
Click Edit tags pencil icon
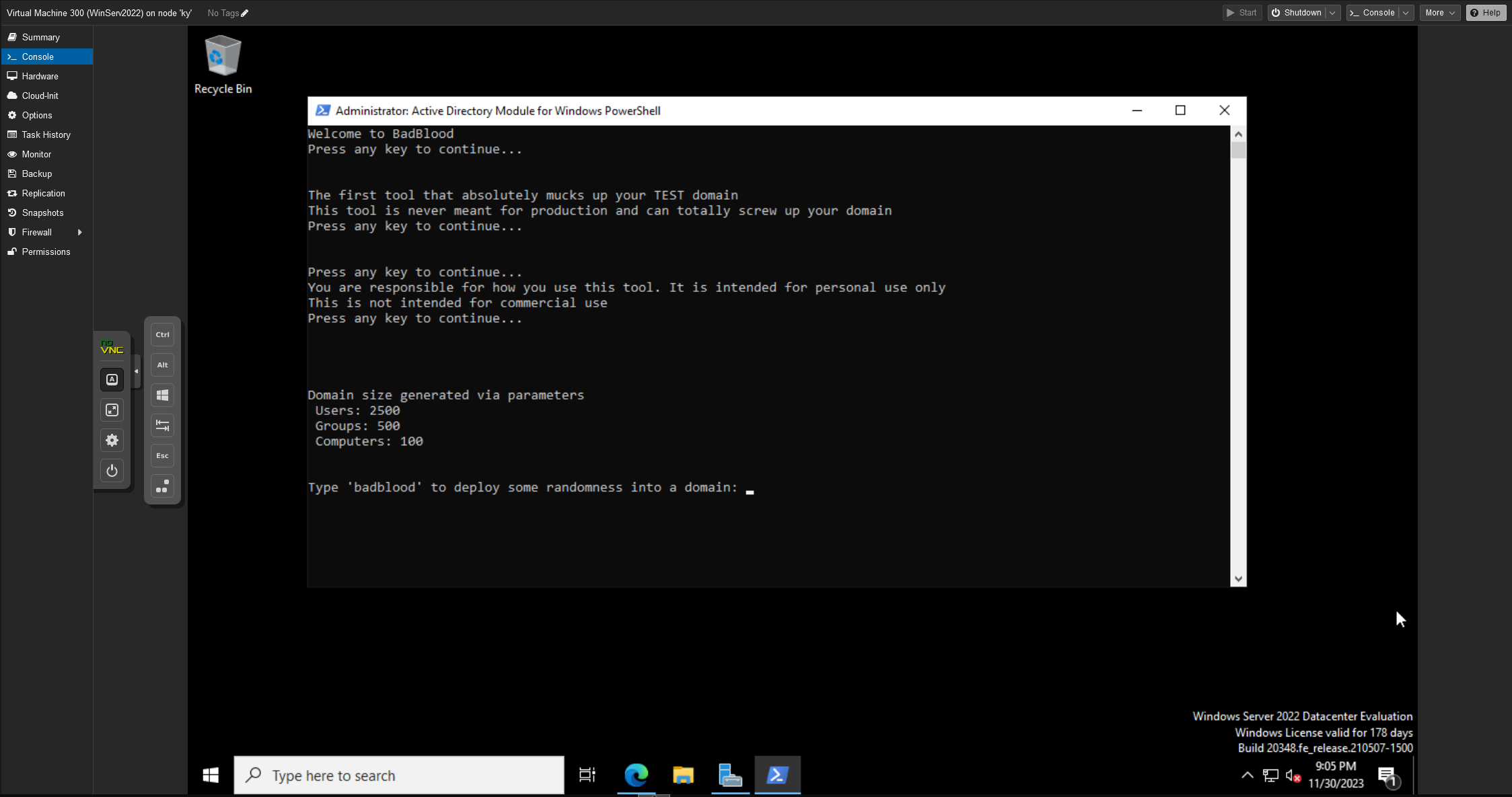click(245, 13)
